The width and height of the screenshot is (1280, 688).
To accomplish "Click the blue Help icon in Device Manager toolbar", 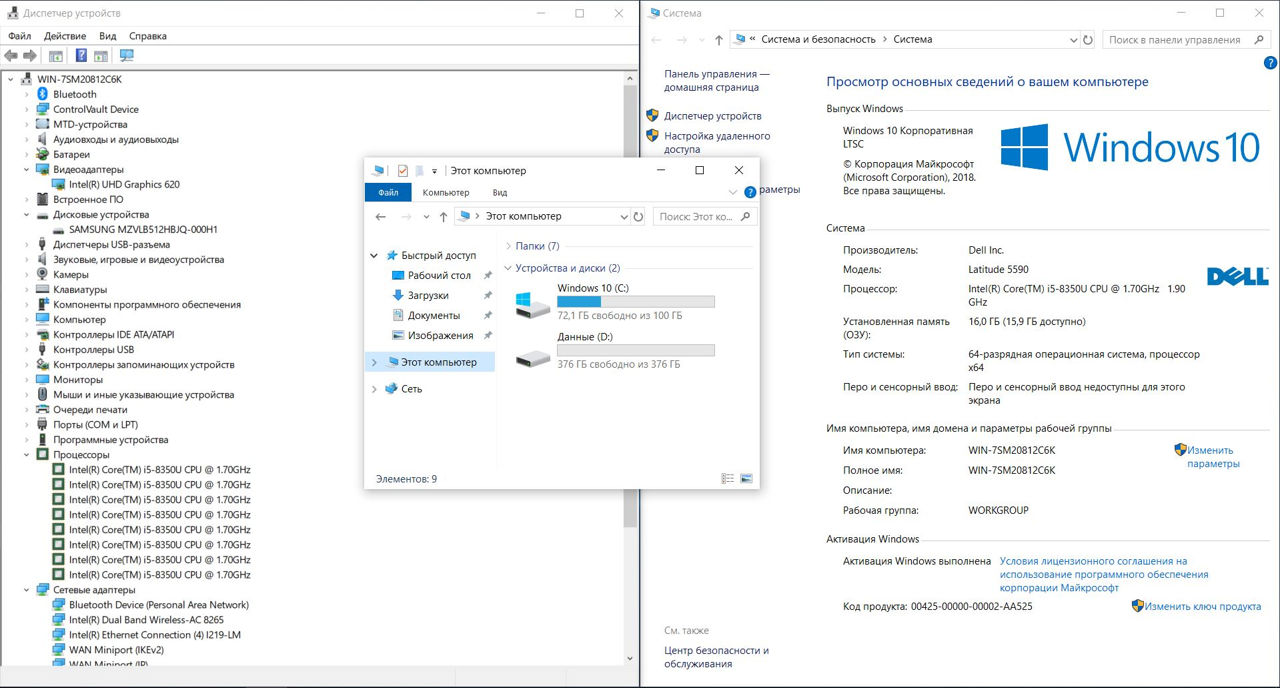I will [x=81, y=56].
